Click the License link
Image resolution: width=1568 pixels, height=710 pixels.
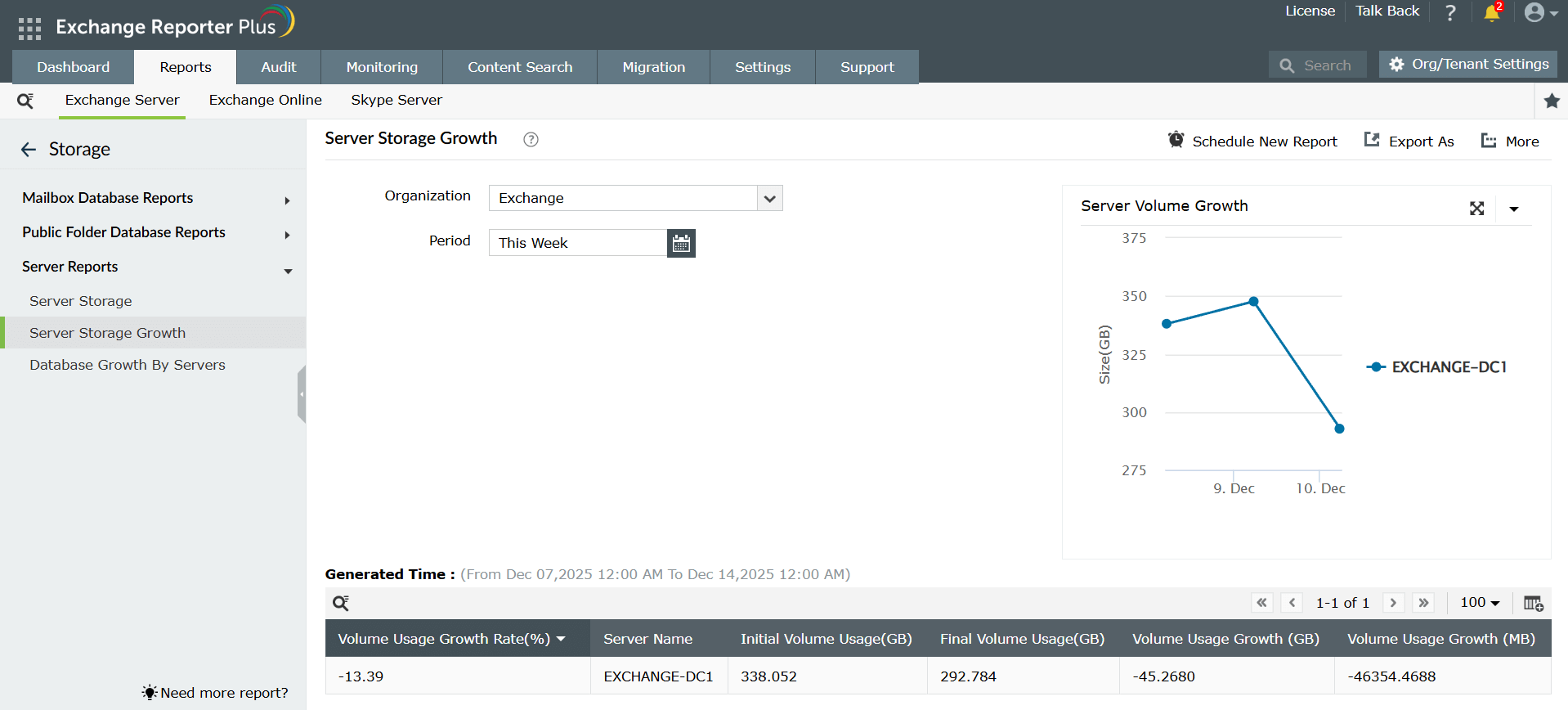coord(1310,11)
